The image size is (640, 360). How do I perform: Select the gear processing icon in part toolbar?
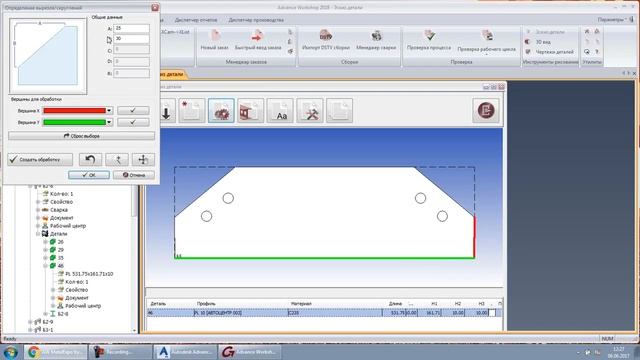[221, 111]
